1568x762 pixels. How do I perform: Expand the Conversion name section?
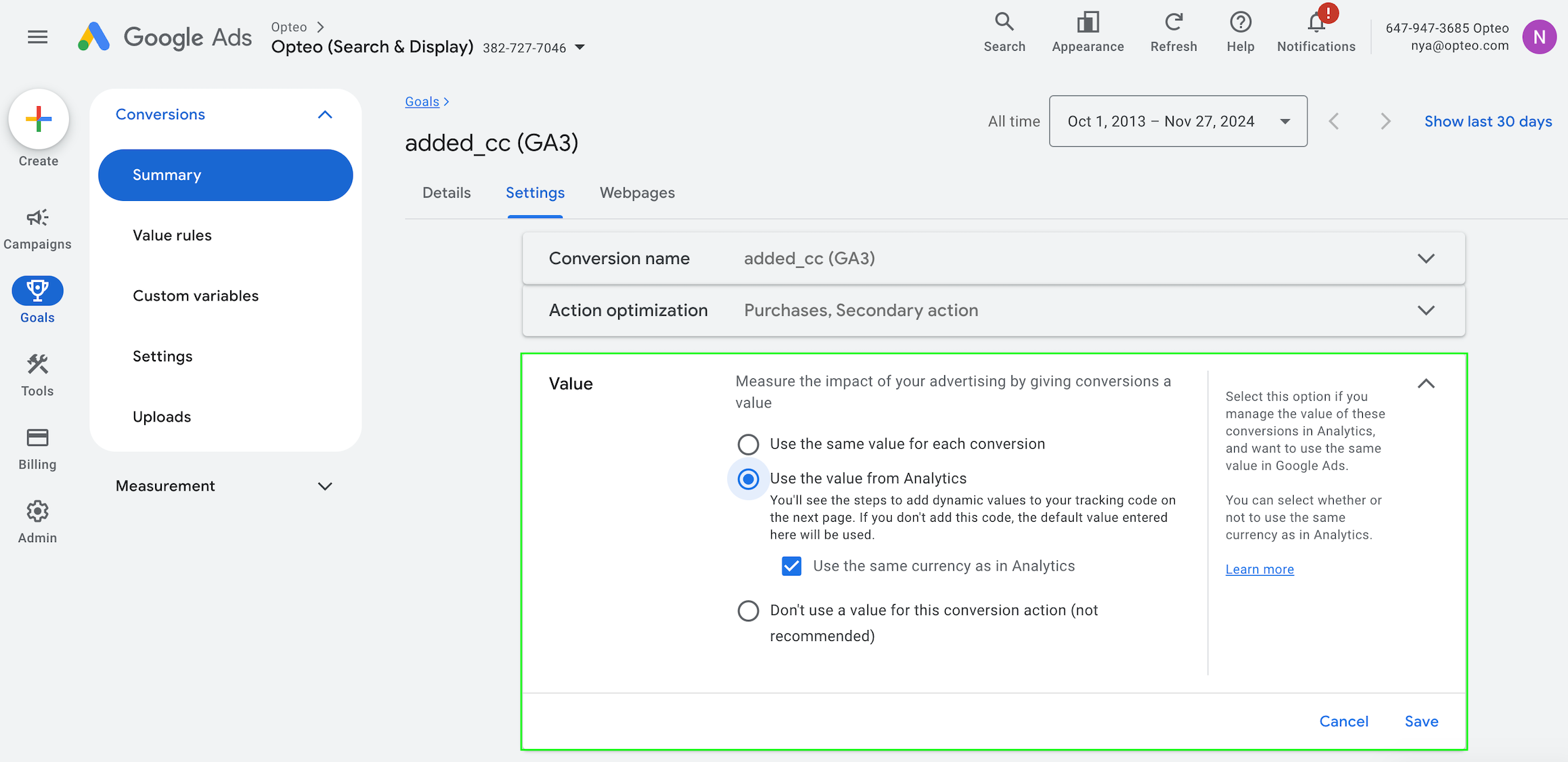pos(1426,259)
